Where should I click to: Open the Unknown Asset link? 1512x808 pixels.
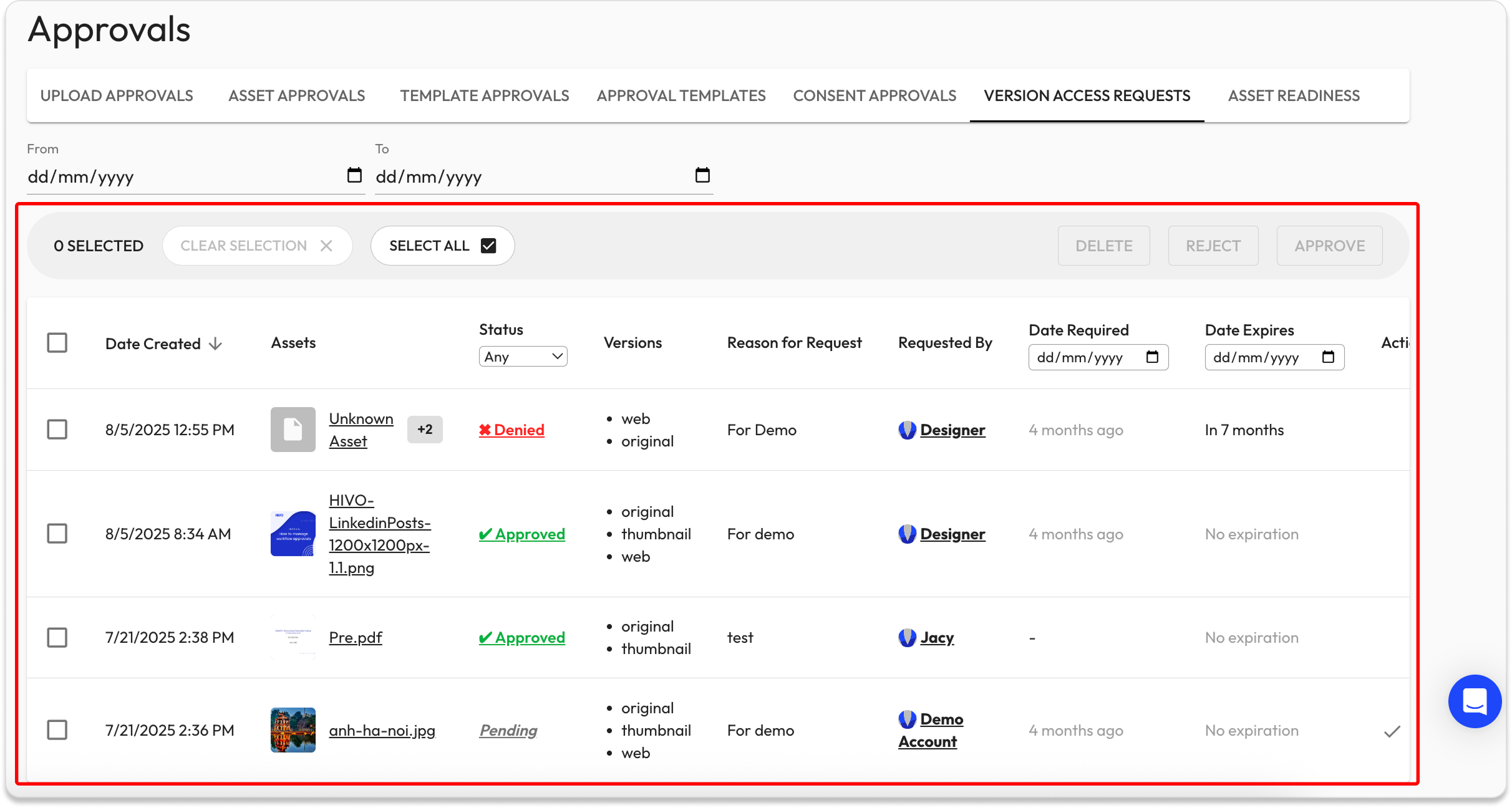click(361, 430)
